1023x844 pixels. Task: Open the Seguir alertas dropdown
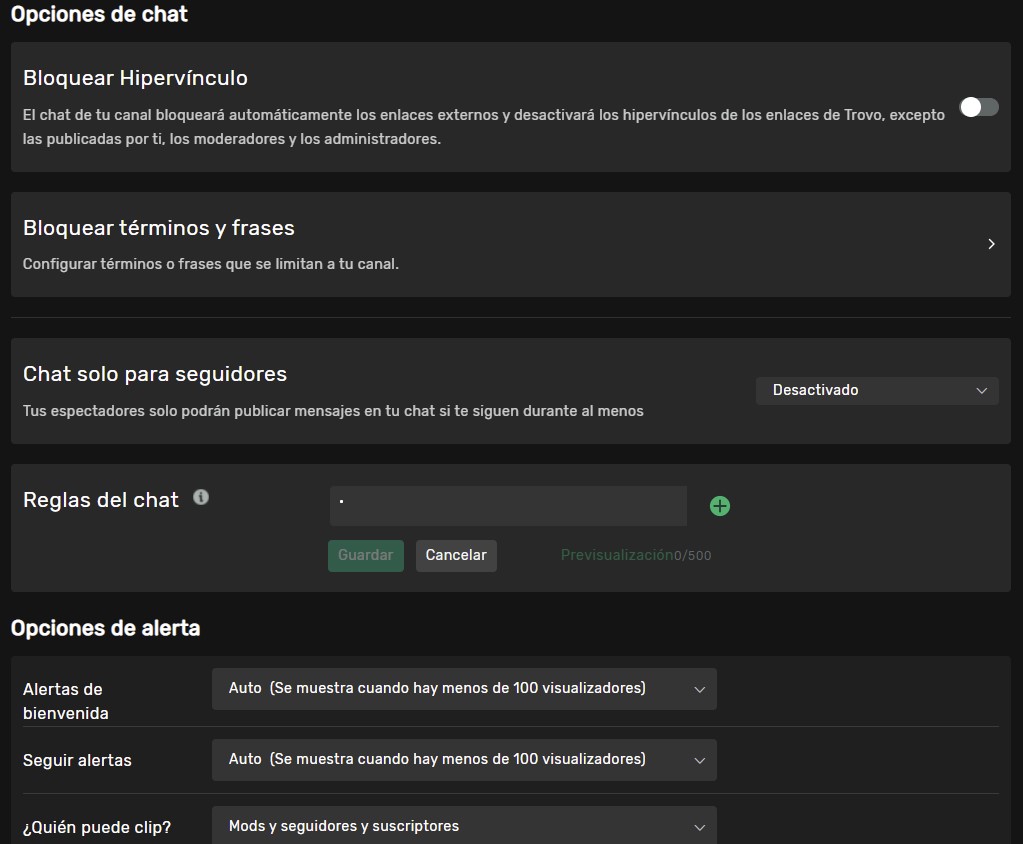pyautogui.click(x=464, y=760)
